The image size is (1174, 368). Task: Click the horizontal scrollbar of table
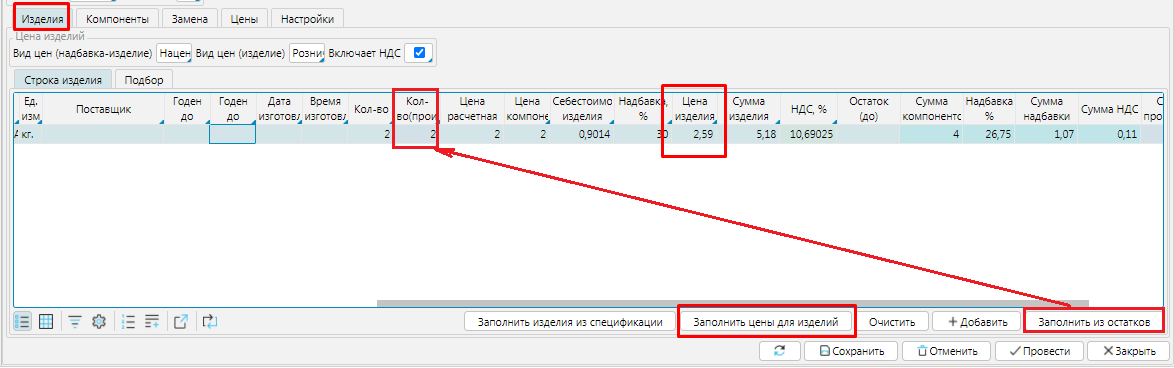723,304
